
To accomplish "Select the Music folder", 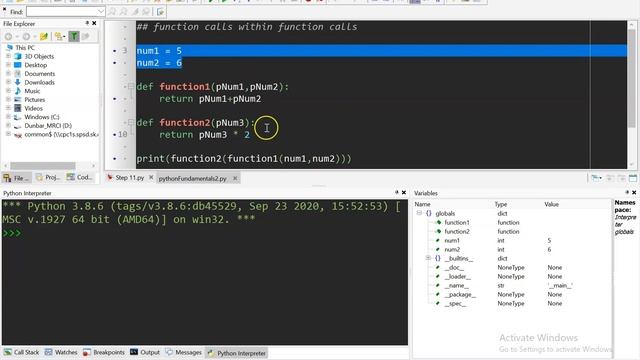I will [x=32, y=91].
